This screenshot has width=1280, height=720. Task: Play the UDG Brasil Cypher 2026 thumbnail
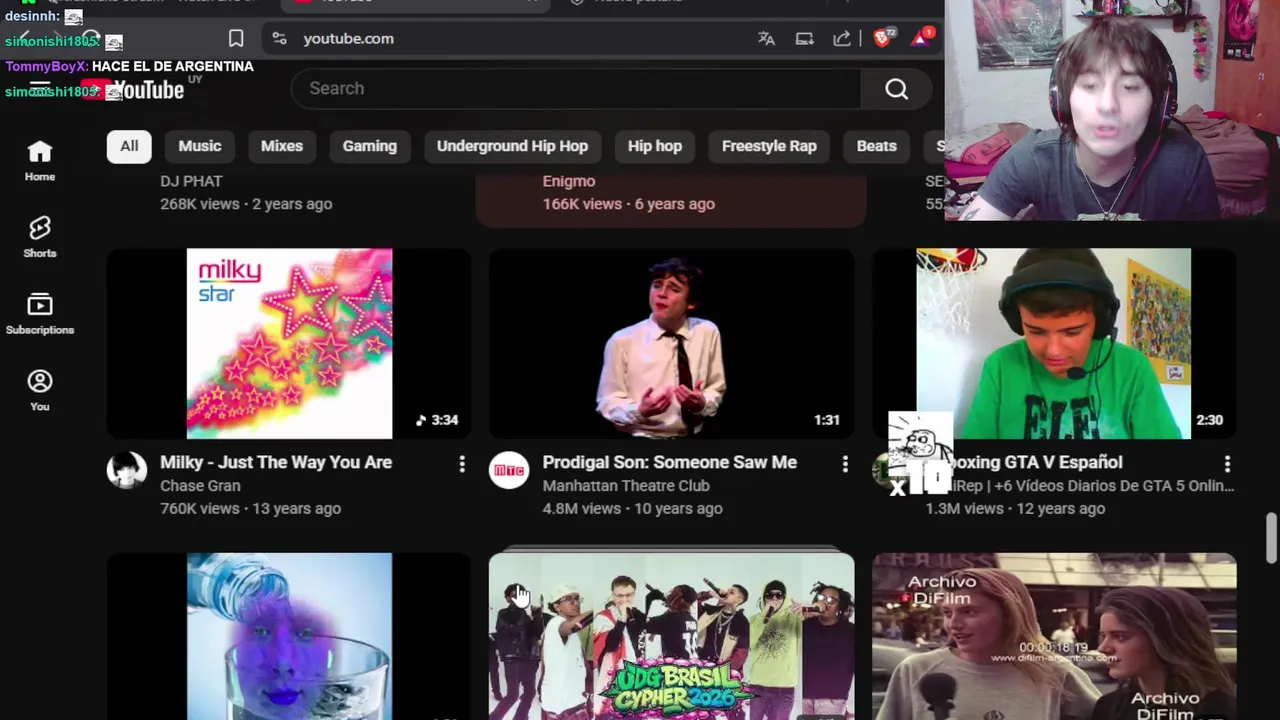(671, 636)
